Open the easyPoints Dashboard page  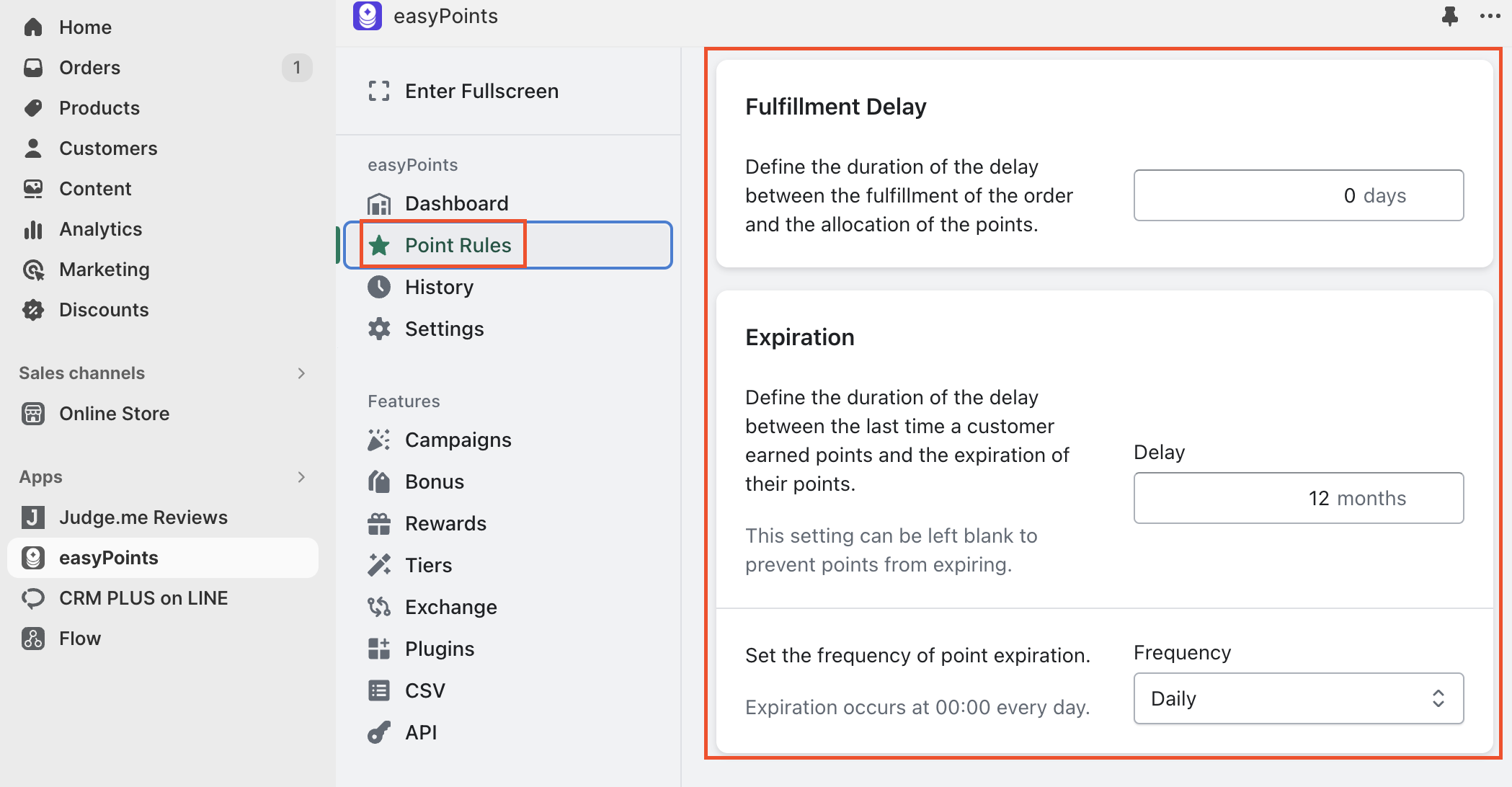[456, 203]
